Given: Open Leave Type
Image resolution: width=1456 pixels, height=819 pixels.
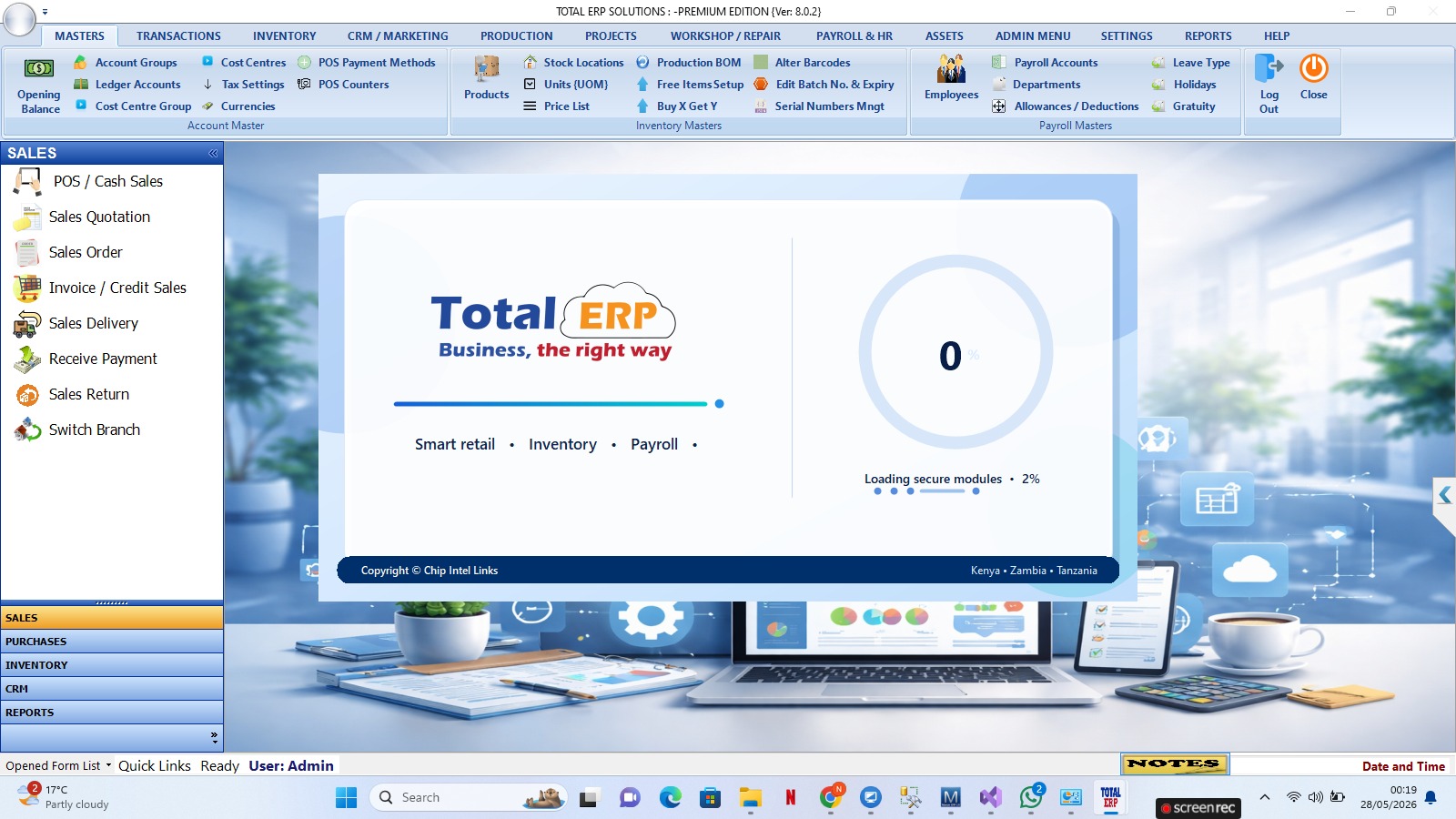Looking at the screenshot, I should coord(1191,63).
